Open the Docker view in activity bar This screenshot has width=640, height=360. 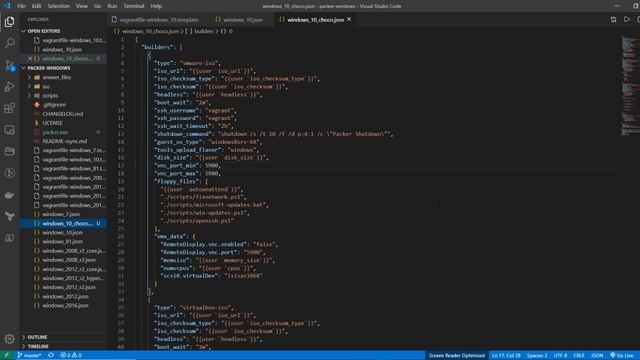tap(9, 195)
